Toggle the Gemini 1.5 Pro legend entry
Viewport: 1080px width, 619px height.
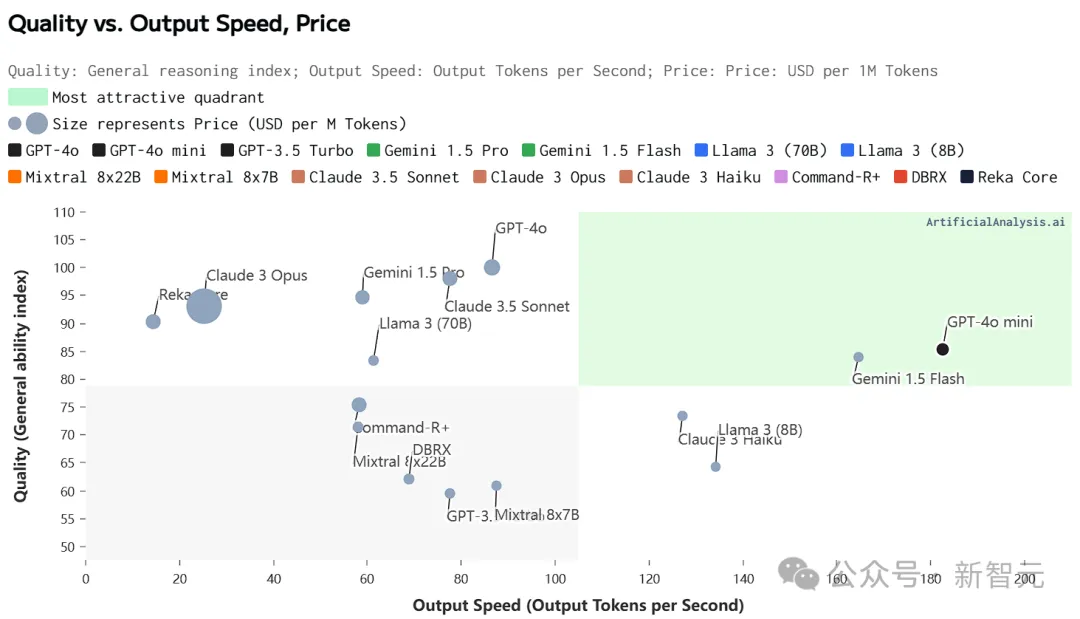437,150
